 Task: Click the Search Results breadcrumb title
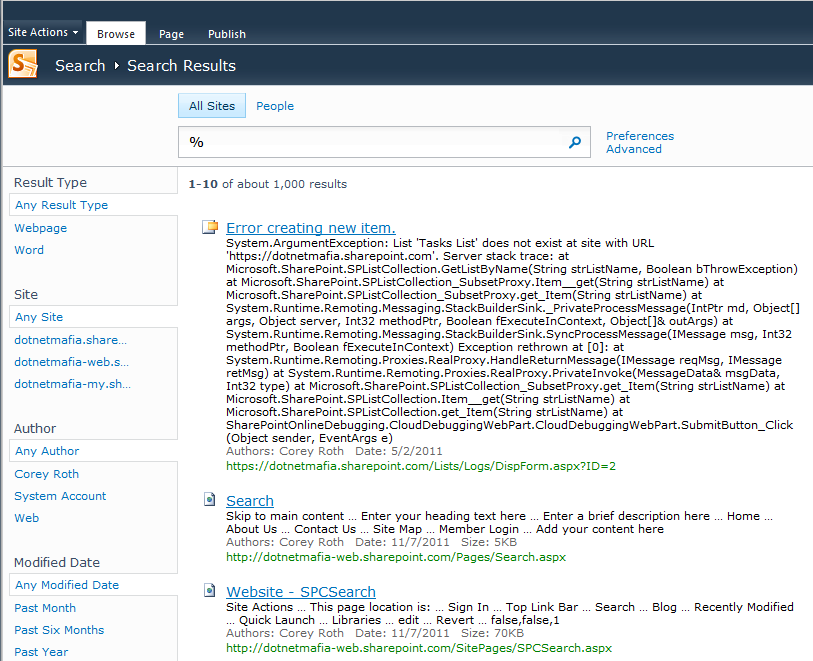pos(181,66)
